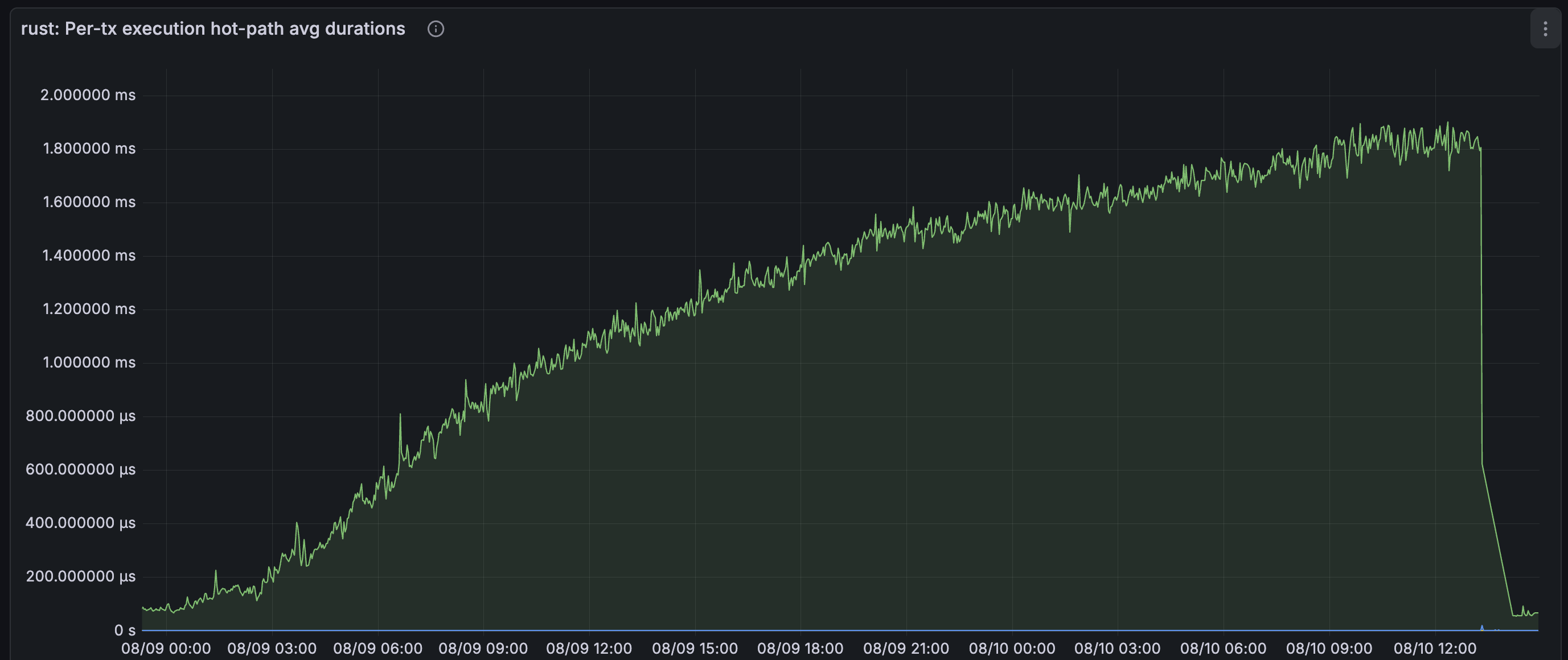
Task: Click the '08/09 12:00' time axis label
Action: tap(589, 649)
